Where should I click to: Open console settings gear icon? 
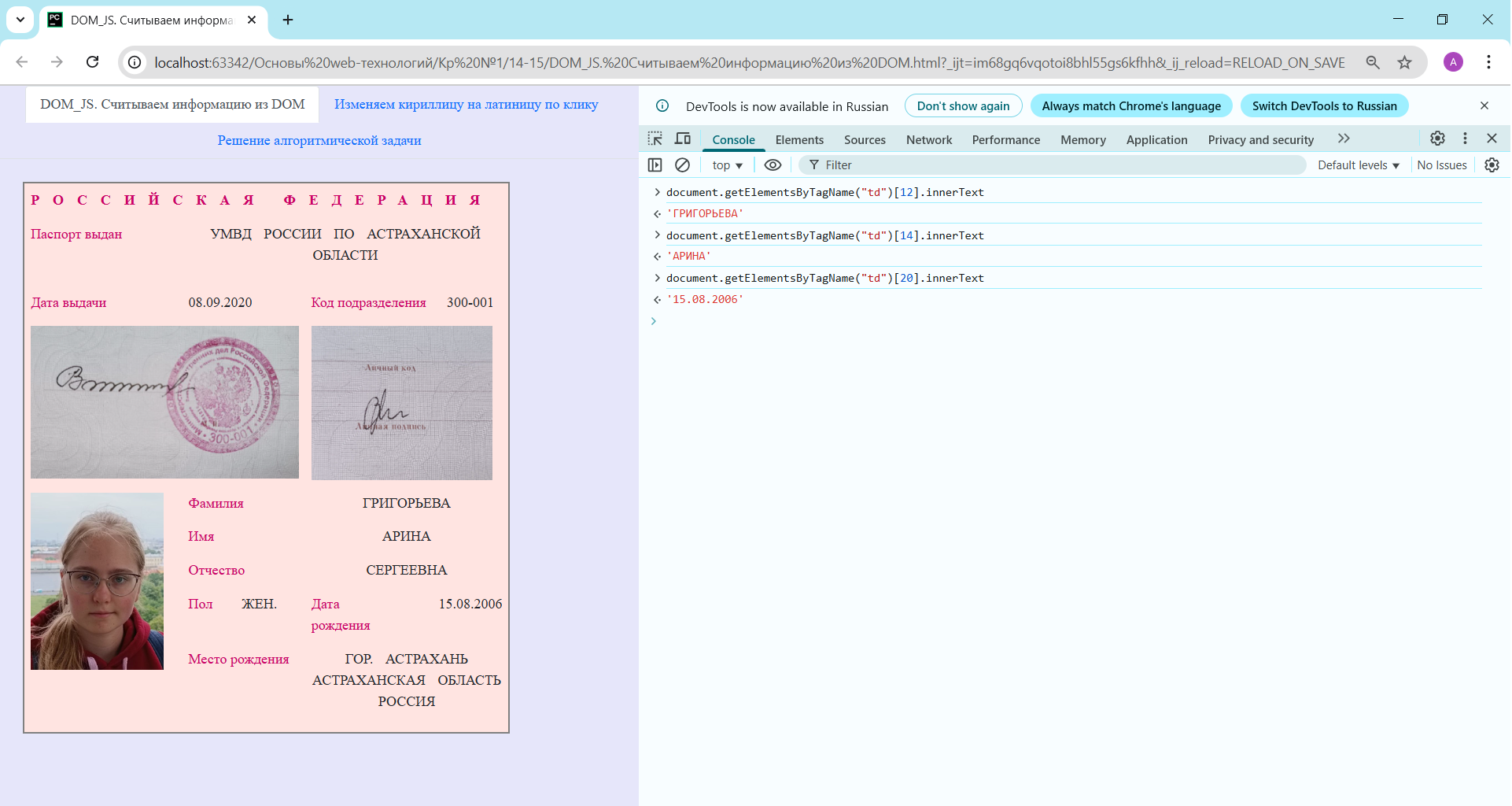tap(1492, 165)
